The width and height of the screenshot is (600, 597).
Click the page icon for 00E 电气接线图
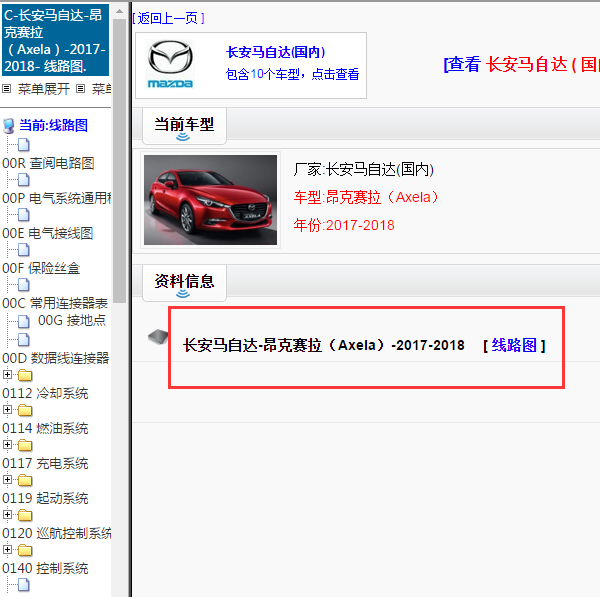point(24,215)
